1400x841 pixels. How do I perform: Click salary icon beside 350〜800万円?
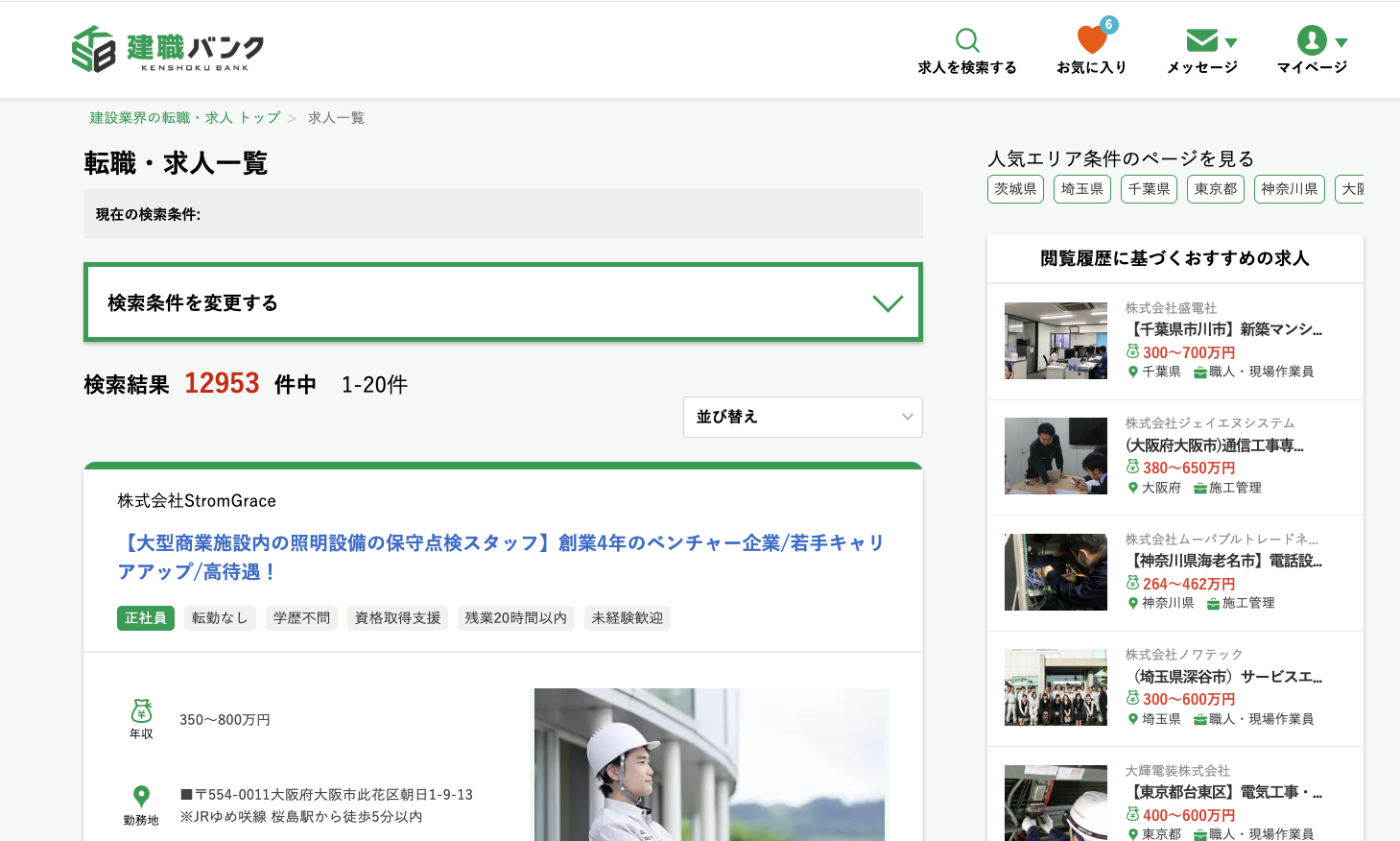141,710
